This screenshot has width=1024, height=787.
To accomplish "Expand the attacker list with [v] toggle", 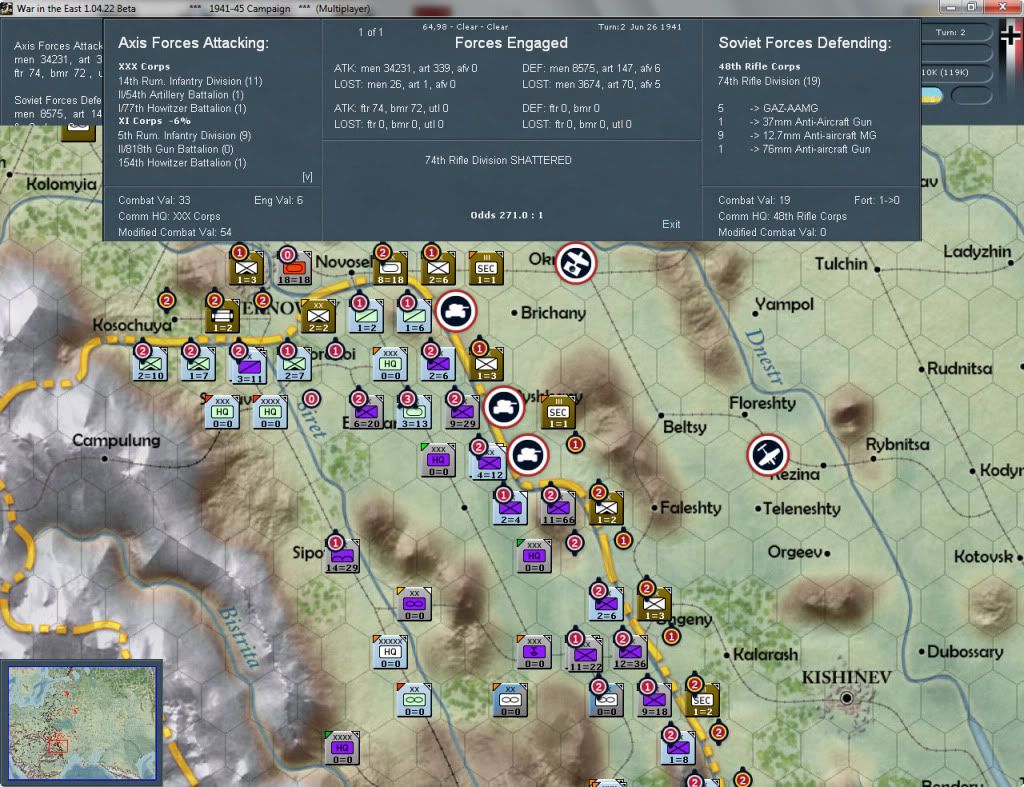I will (307, 177).
